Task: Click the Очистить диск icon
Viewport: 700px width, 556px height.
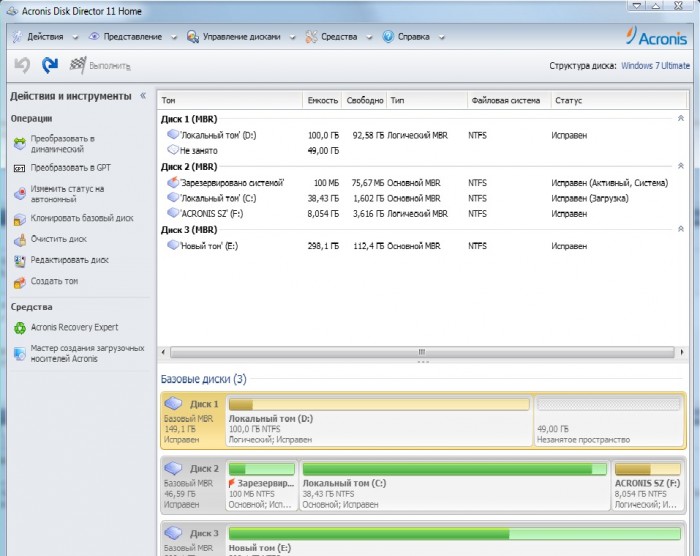Action: pyautogui.click(x=20, y=239)
